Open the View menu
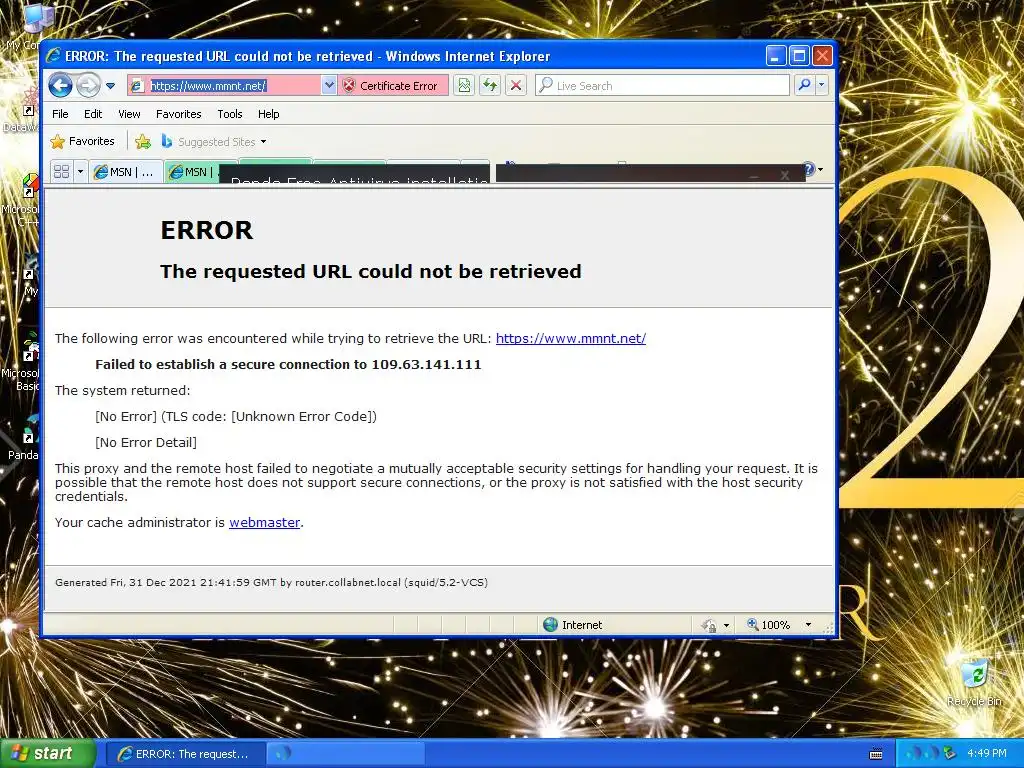The image size is (1024, 768). 129,114
